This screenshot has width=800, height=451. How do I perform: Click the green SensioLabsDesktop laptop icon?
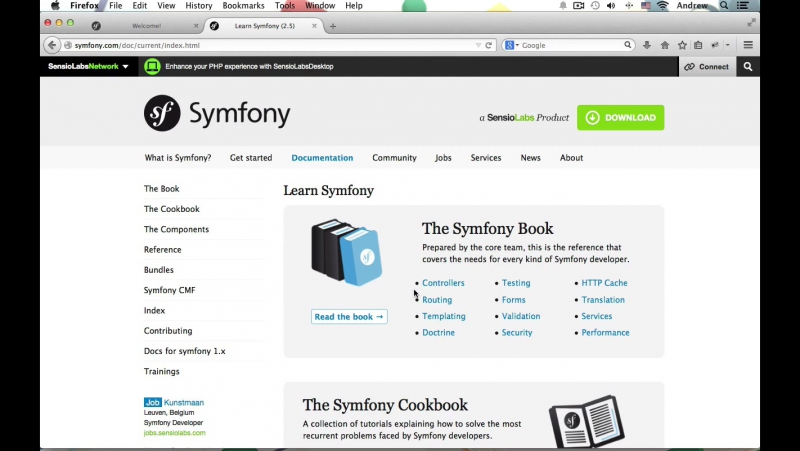click(x=152, y=66)
